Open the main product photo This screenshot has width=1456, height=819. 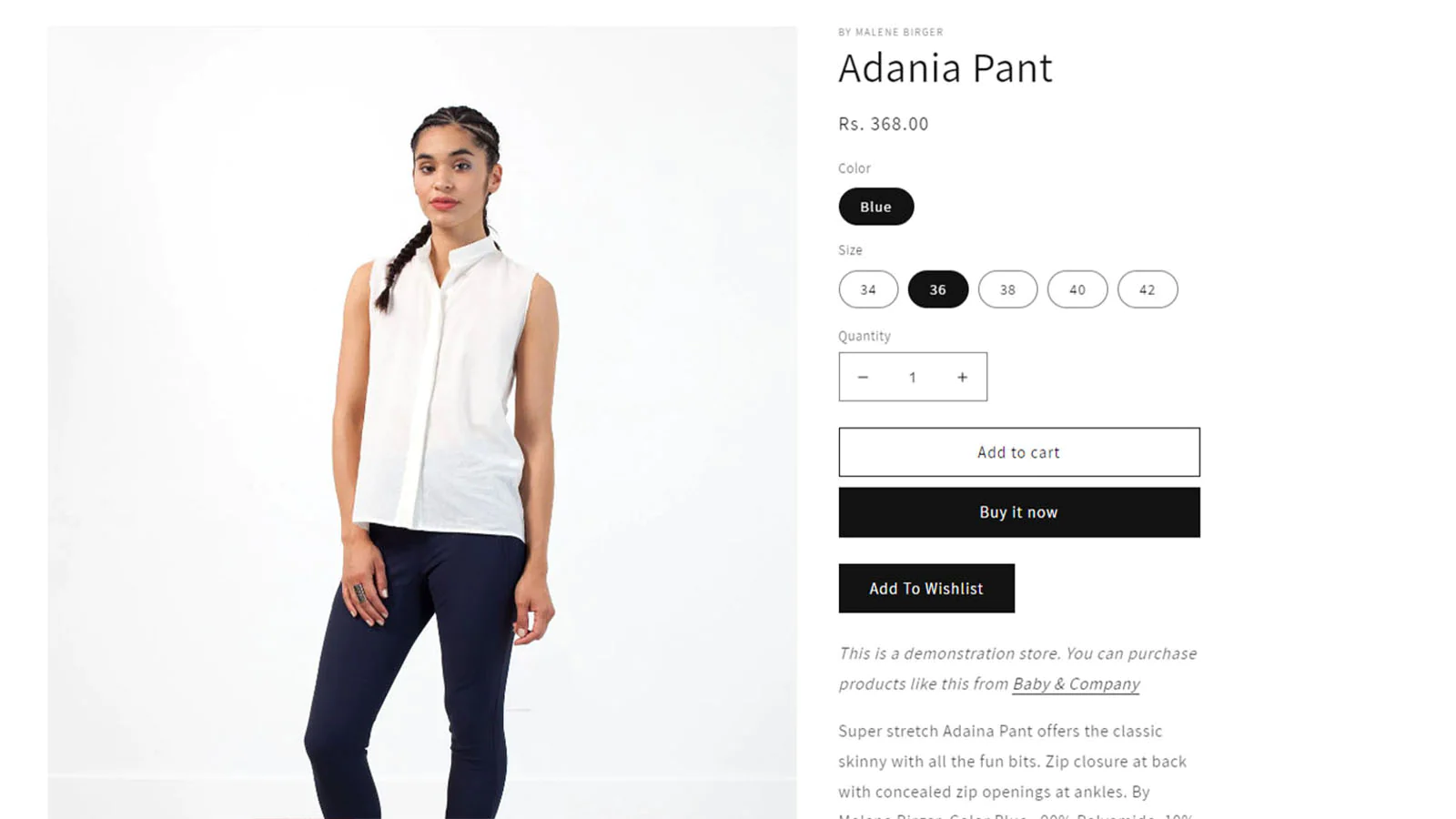tap(422, 422)
